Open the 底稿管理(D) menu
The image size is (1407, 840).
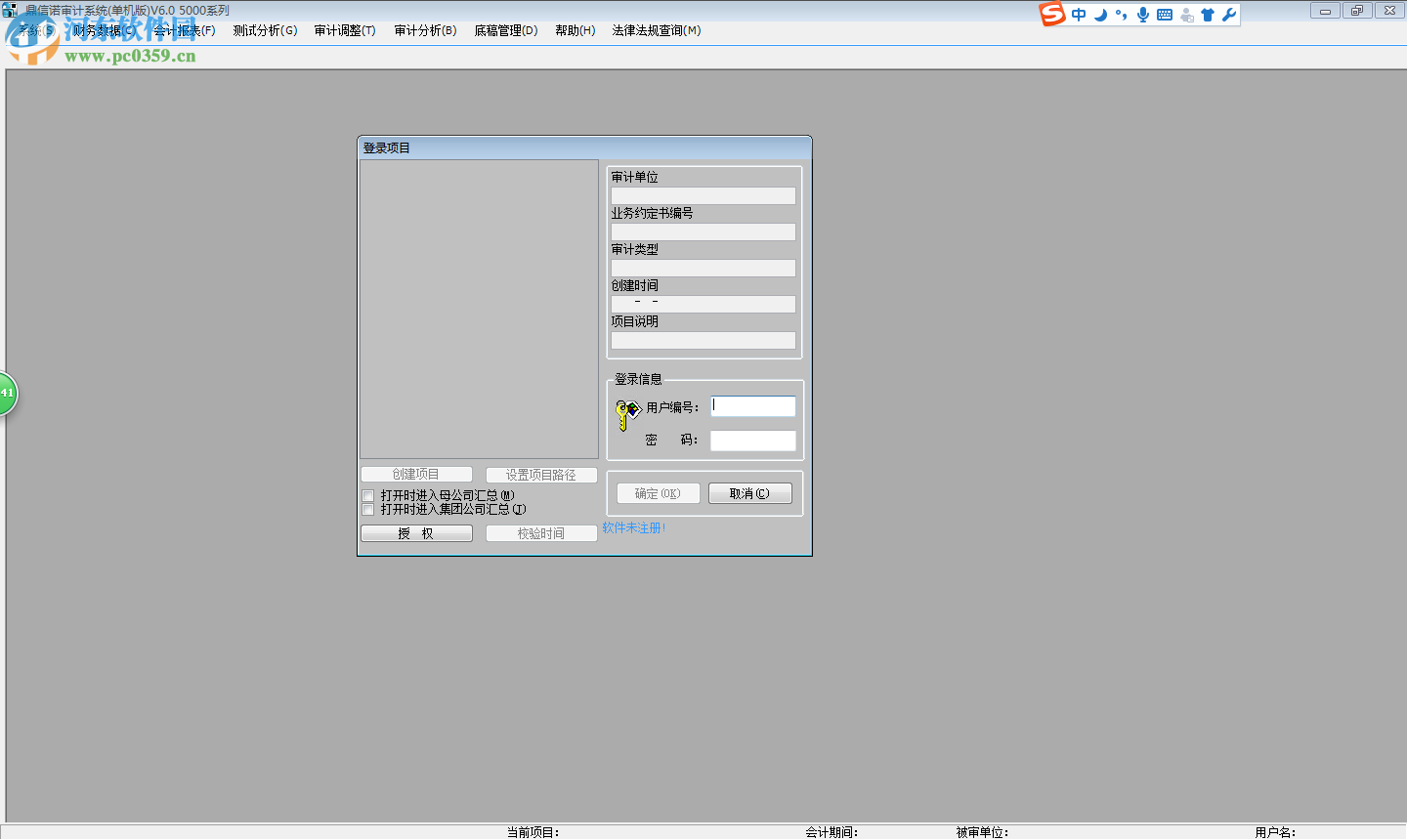coord(506,30)
